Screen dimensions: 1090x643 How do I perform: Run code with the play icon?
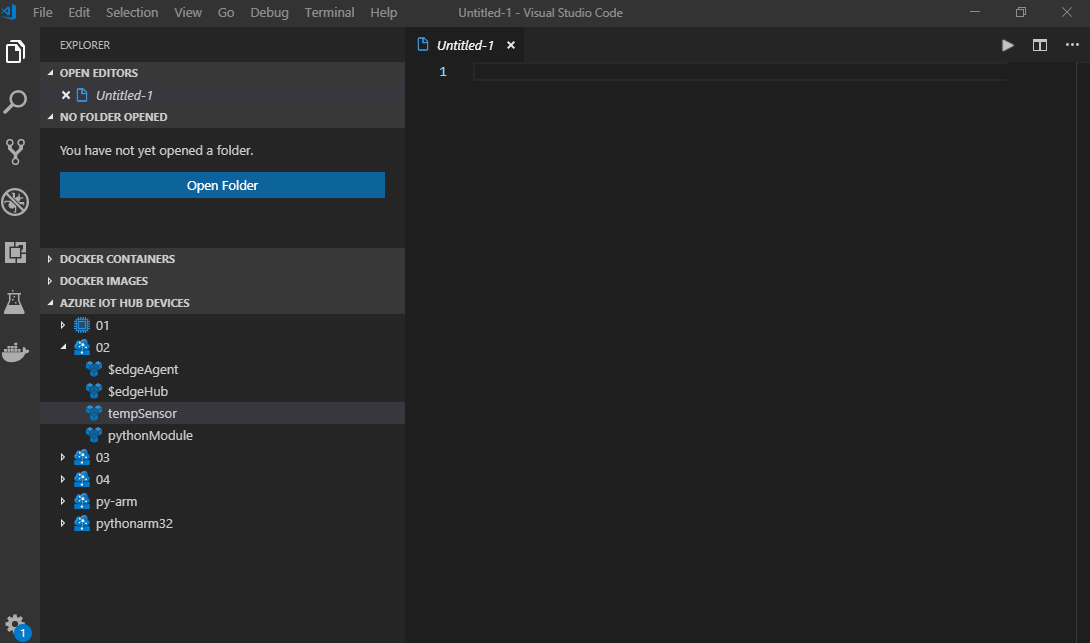tap(1007, 45)
